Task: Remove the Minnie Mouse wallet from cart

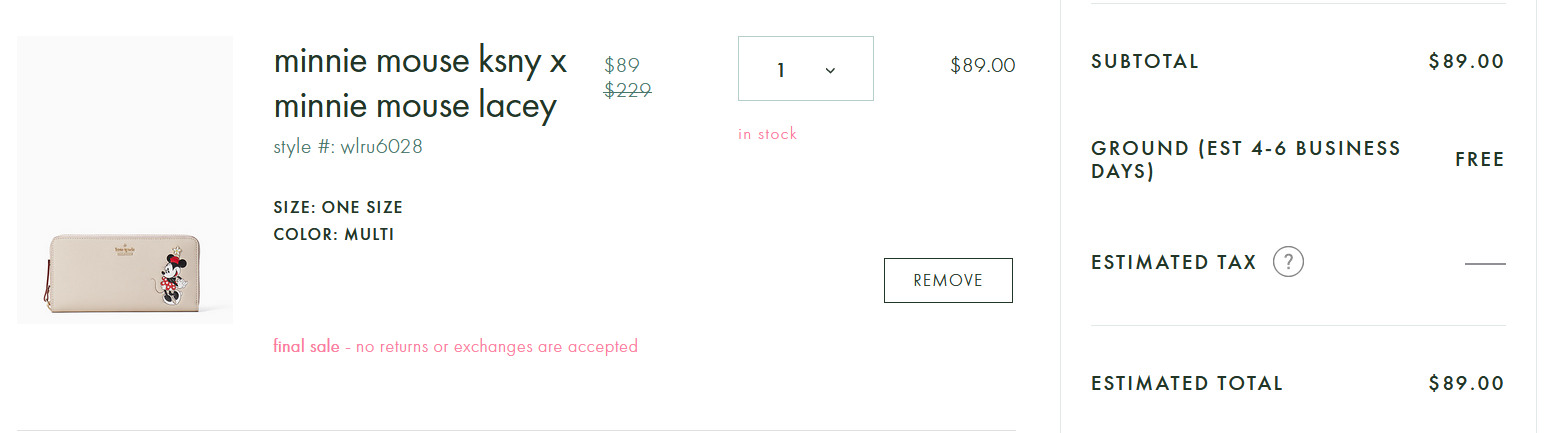Action: (948, 280)
